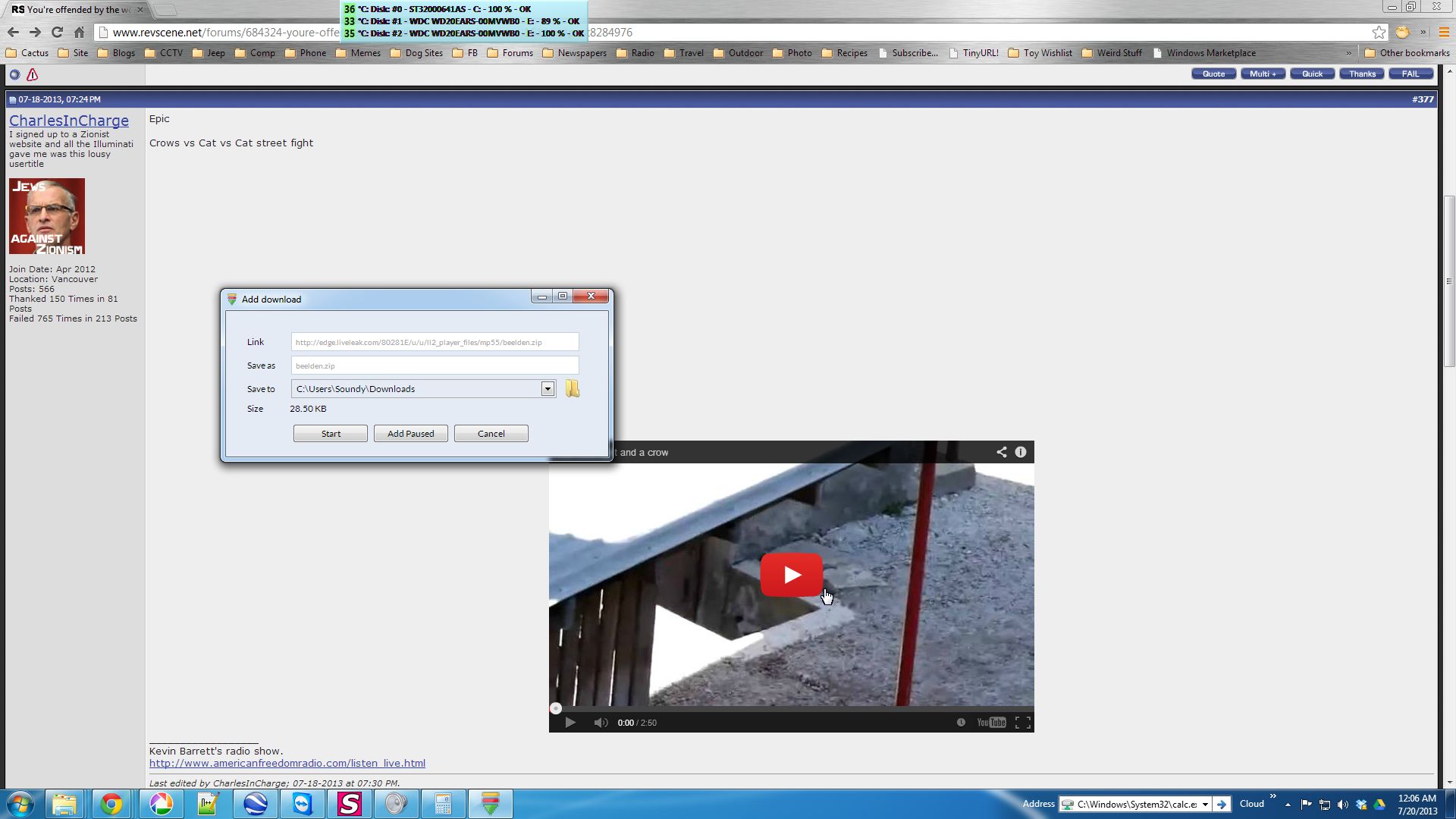
Task: Open the americanfreedomradio listen live link
Action: click(x=287, y=763)
